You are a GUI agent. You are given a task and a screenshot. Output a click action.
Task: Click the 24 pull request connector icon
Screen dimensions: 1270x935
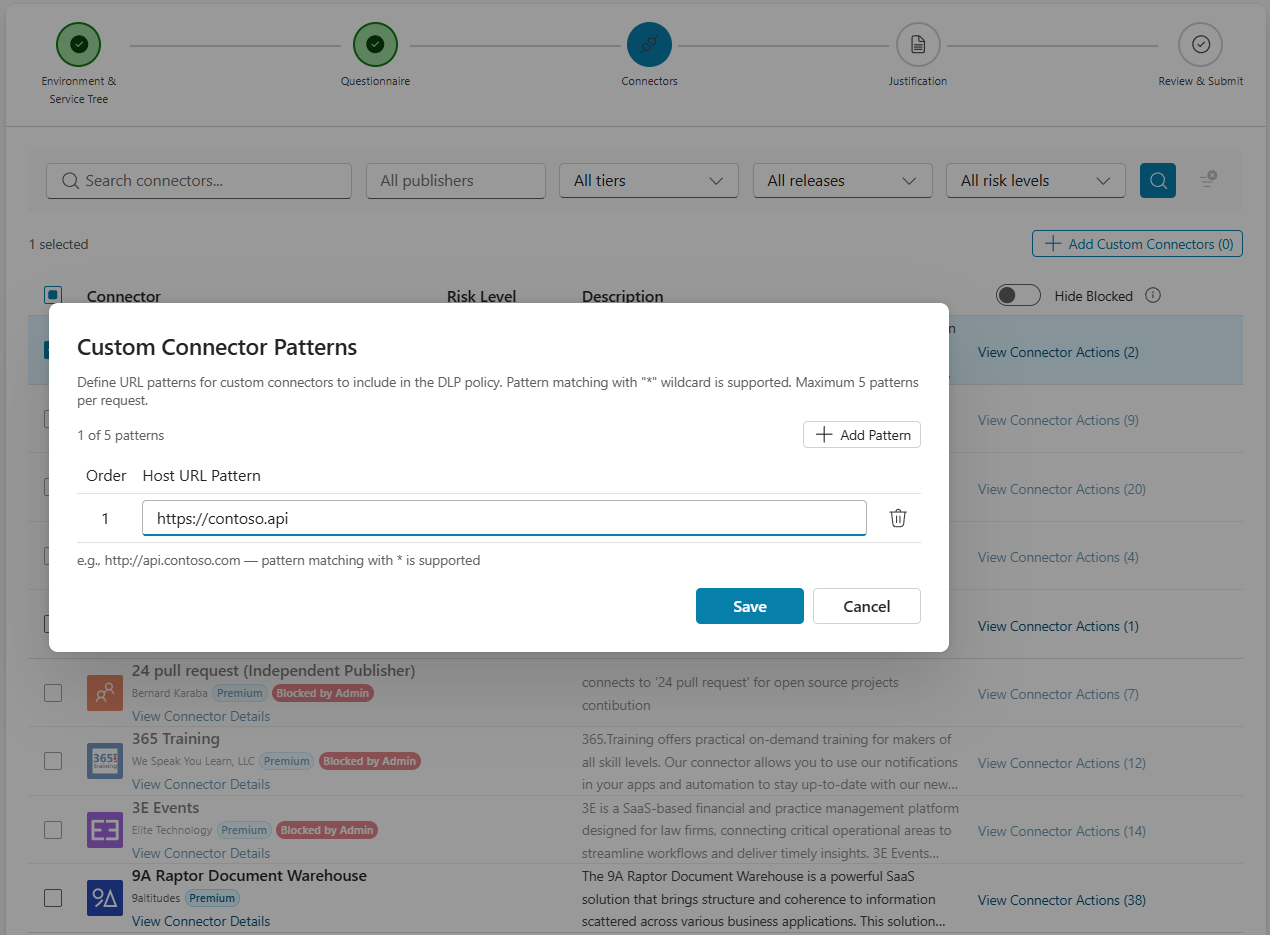(105, 693)
